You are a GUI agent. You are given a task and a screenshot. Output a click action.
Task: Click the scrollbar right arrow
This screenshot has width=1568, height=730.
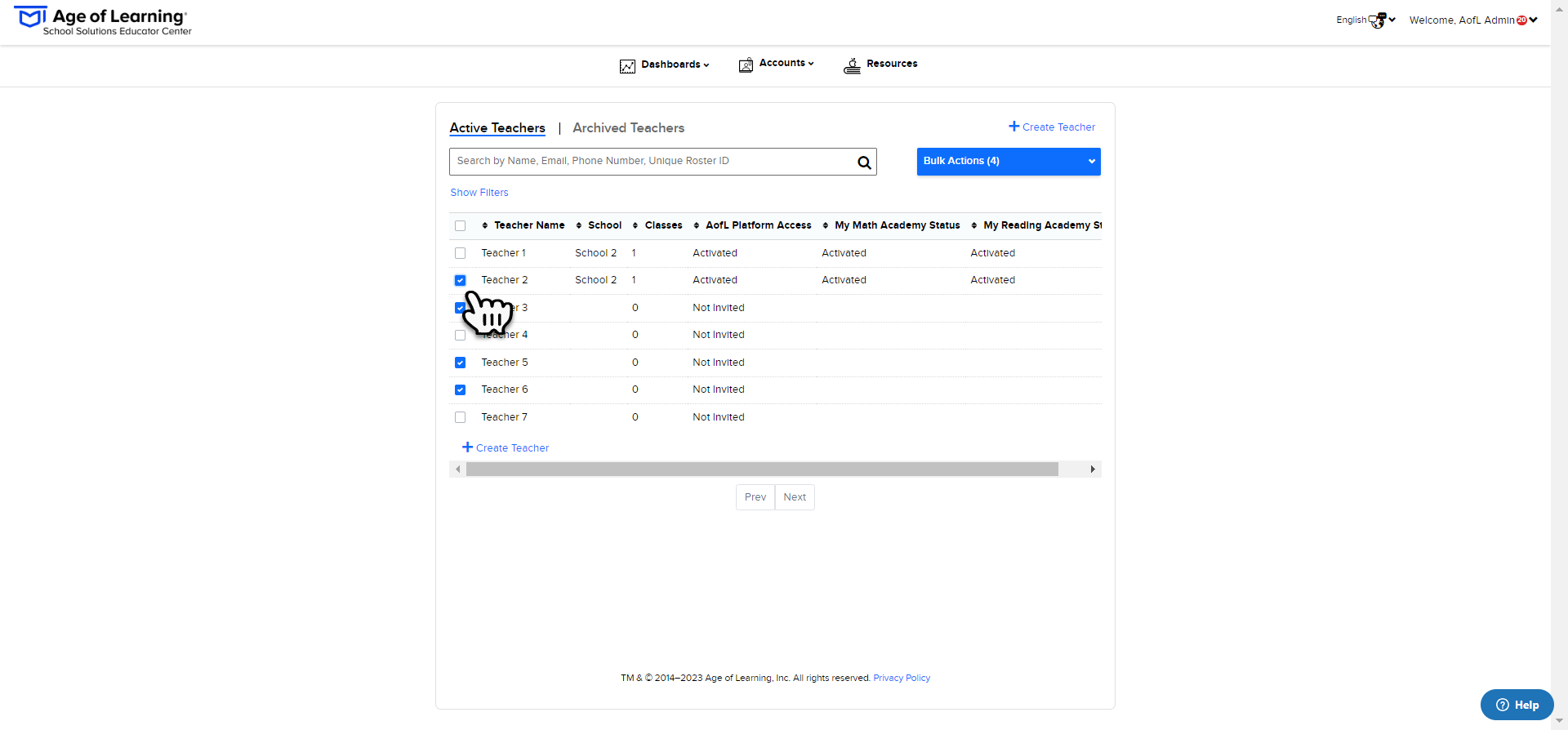[1093, 470]
